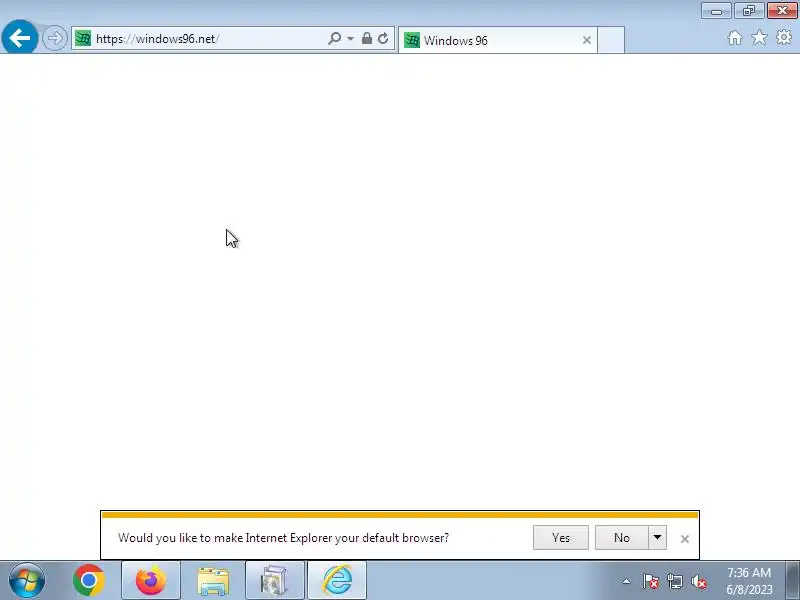Click No on default browser prompt
Image resolution: width=800 pixels, height=600 pixels.
pos(621,538)
